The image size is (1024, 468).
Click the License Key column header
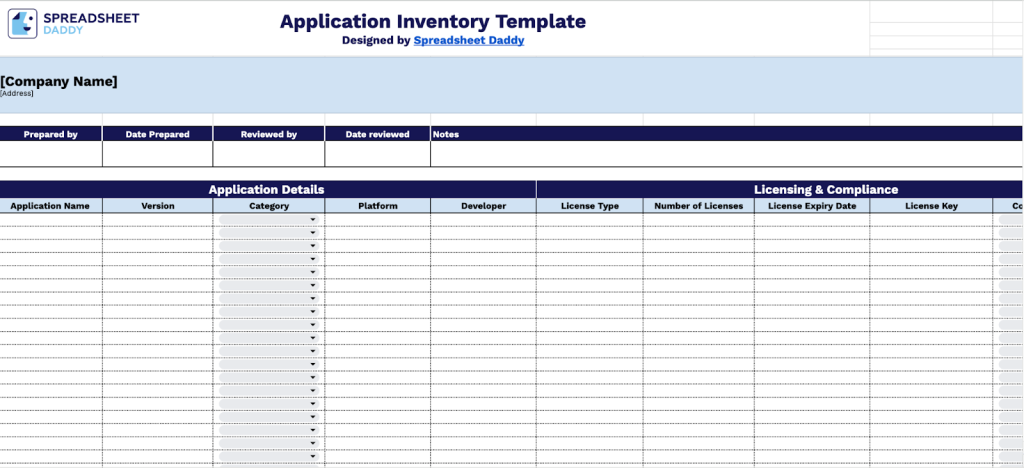coord(931,206)
